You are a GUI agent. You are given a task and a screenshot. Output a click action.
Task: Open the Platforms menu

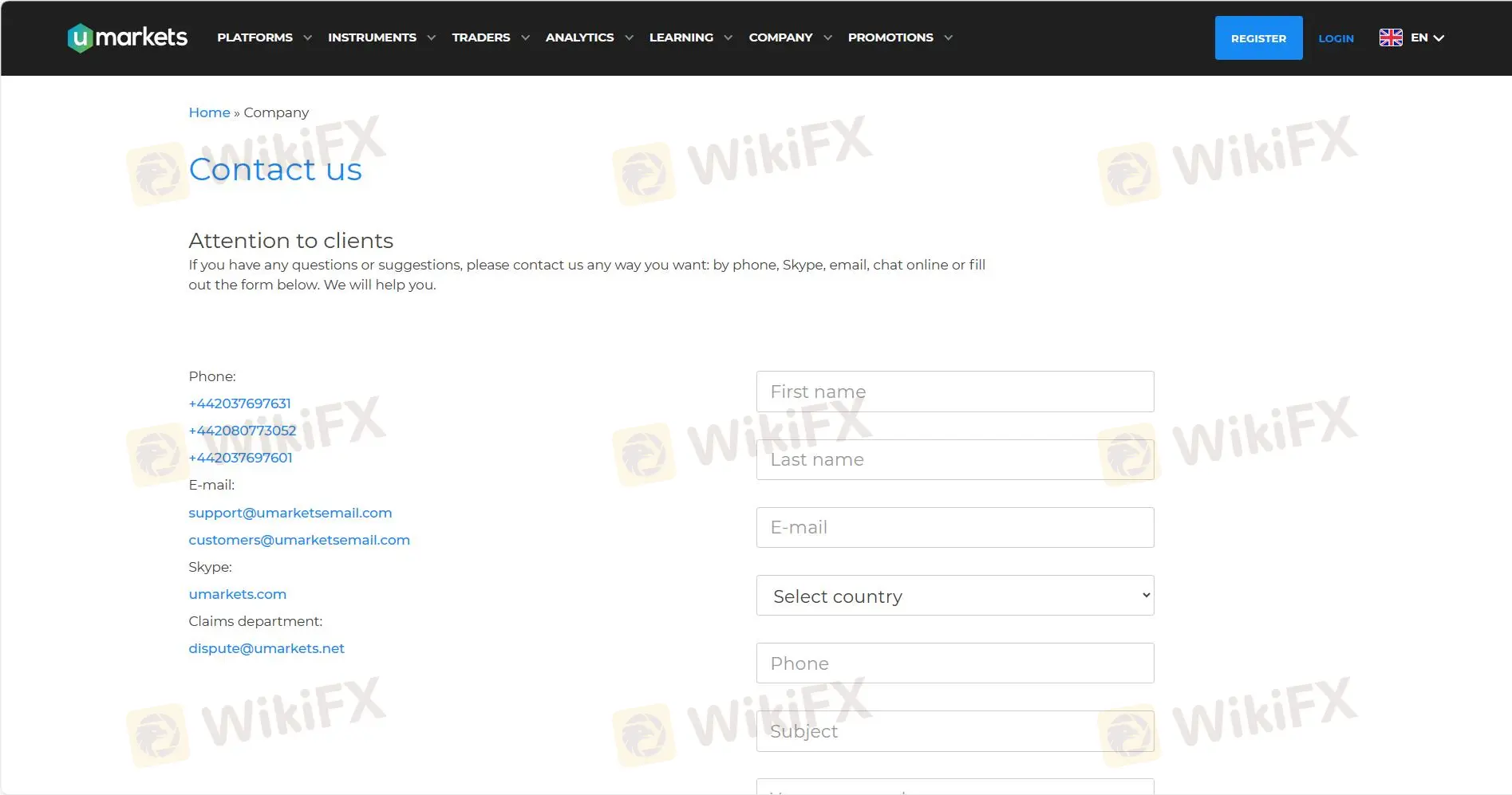(255, 37)
